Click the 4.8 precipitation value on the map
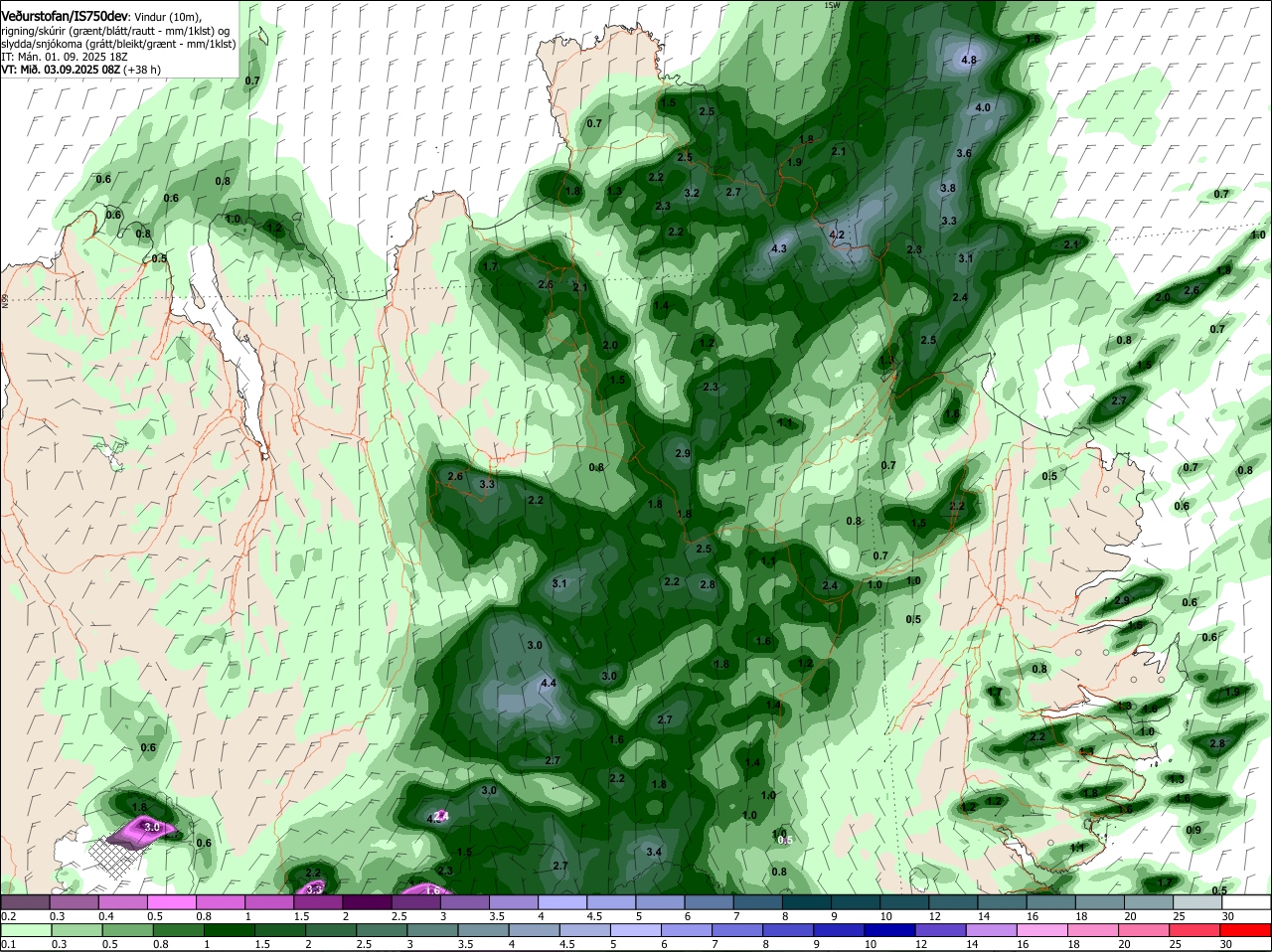 (970, 61)
